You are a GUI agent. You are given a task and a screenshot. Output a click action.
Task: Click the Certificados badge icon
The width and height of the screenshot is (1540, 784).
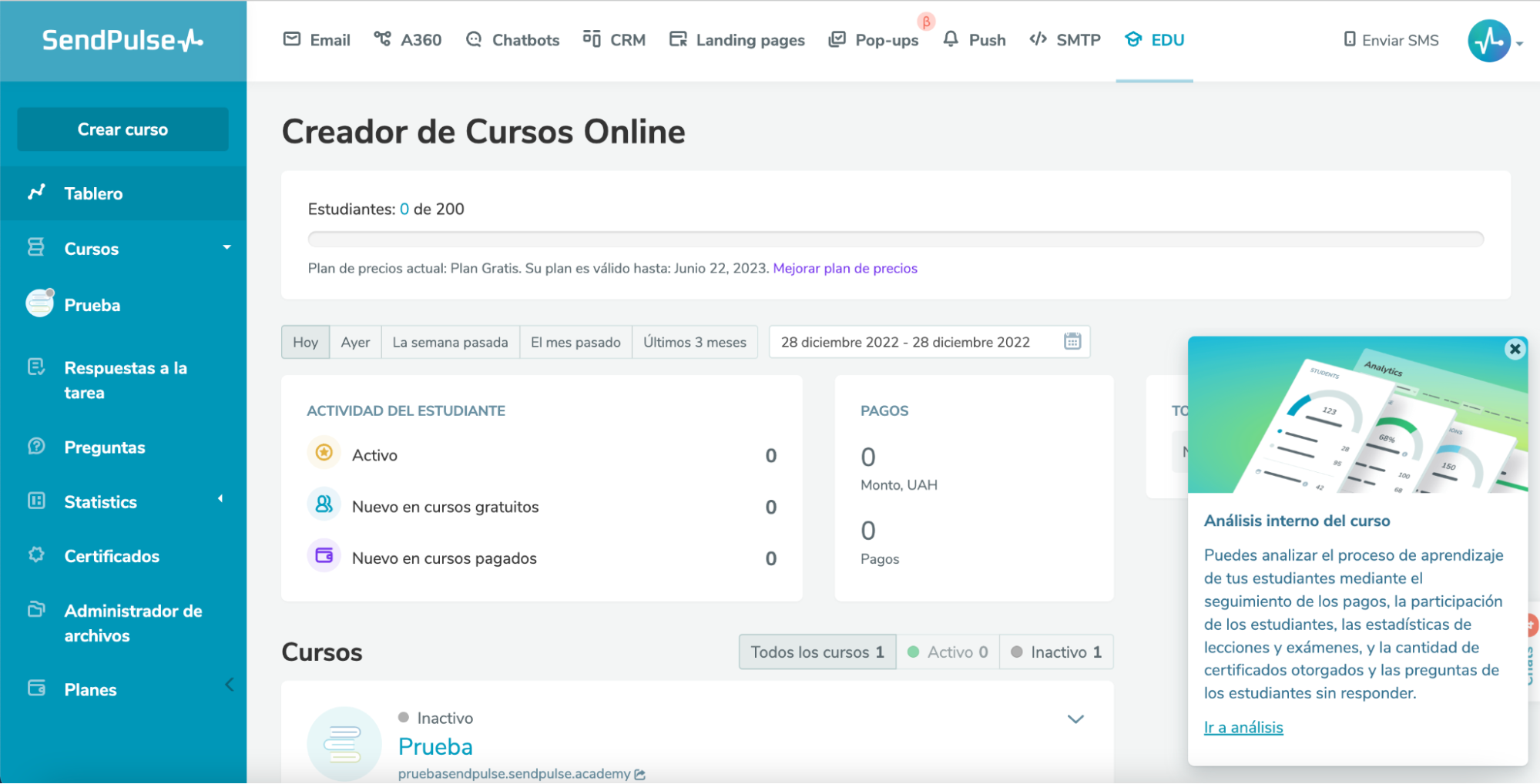point(36,554)
